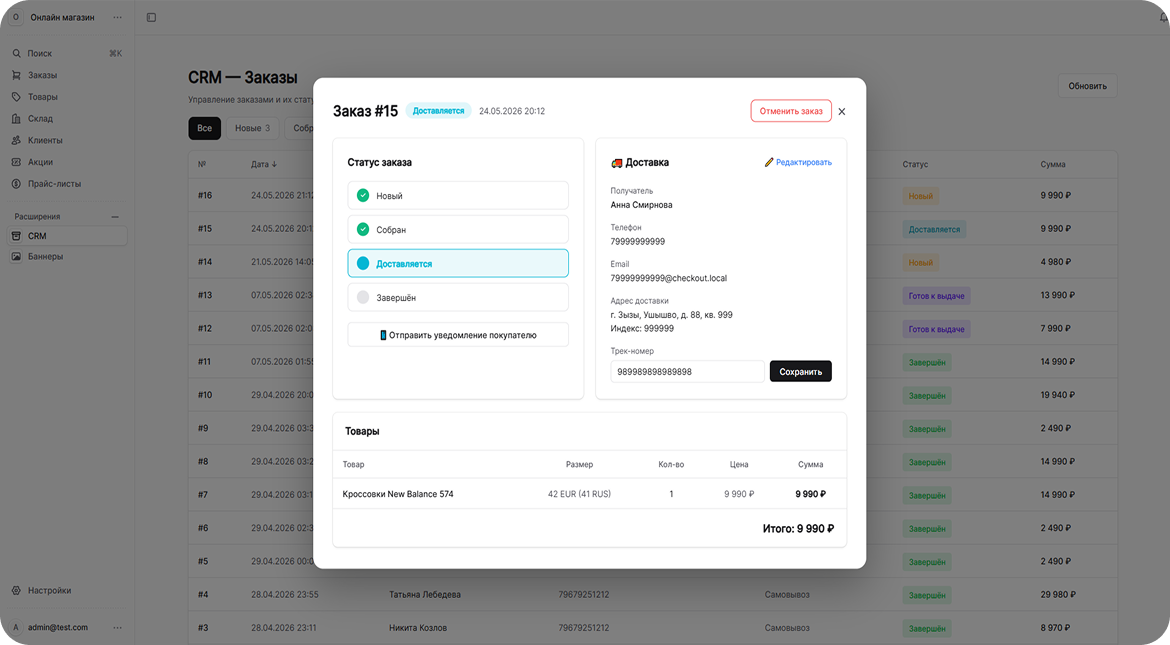1170x645 pixels.
Task: Toggle the sidebar panel icon
Action: pos(151,17)
